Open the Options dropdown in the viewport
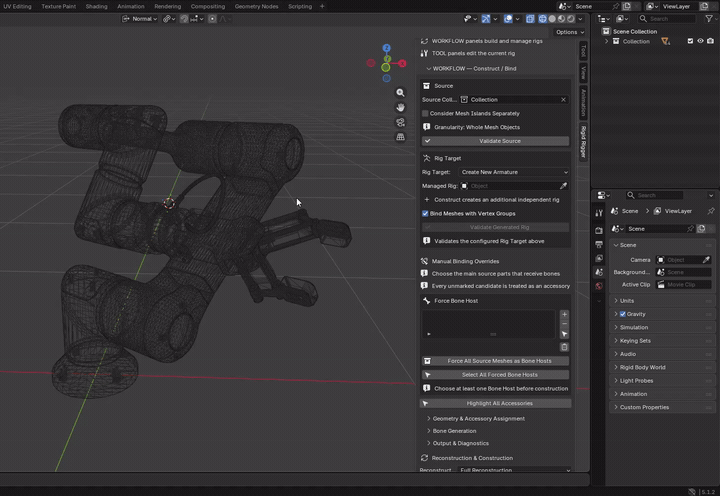Viewport: 720px width, 496px height. tap(570, 32)
